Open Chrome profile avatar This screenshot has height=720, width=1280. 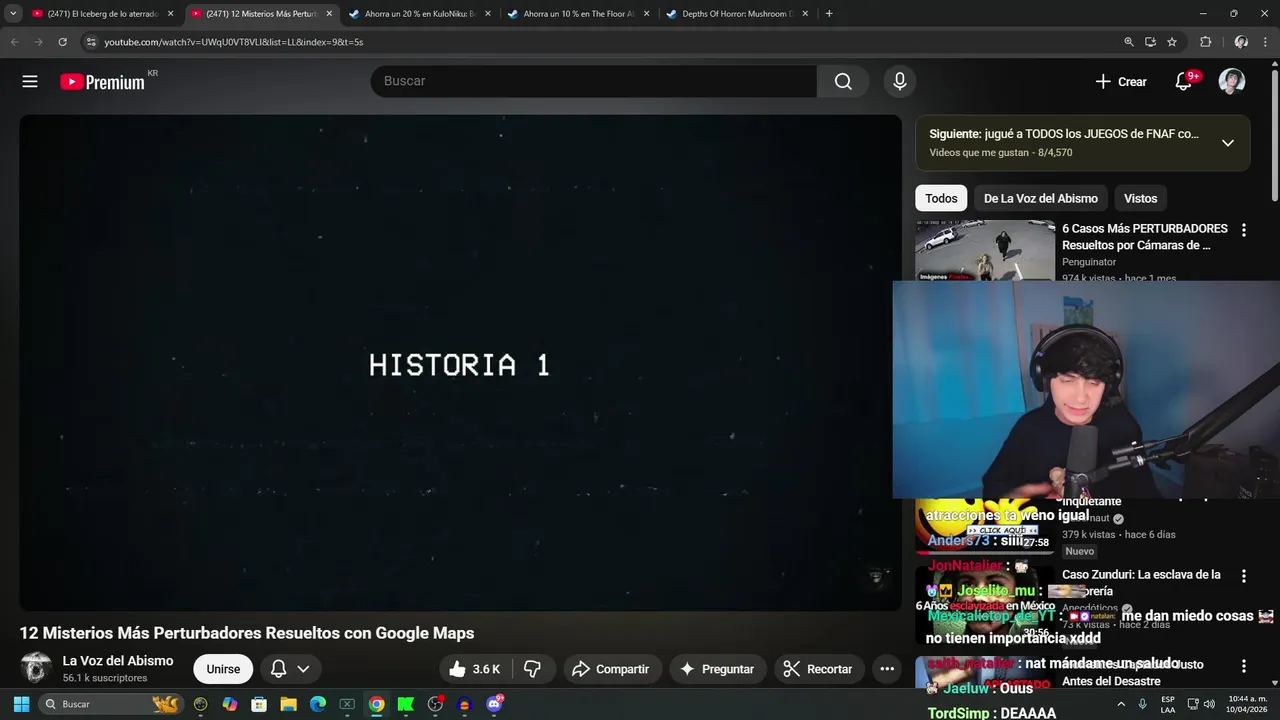coord(1241,42)
